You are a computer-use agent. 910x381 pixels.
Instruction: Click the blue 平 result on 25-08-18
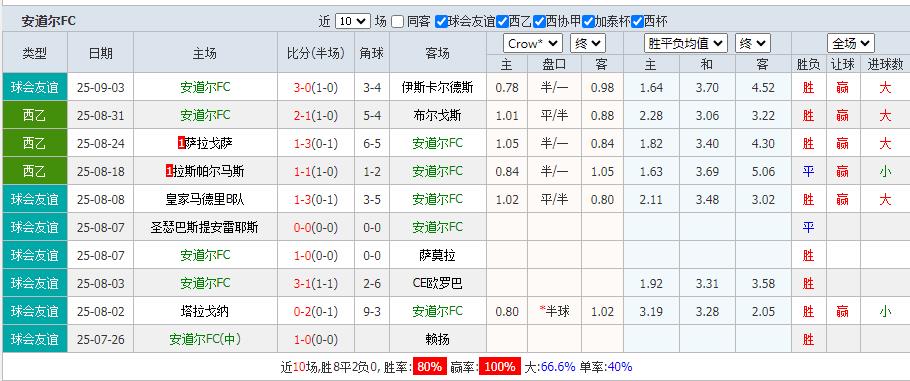click(x=808, y=171)
